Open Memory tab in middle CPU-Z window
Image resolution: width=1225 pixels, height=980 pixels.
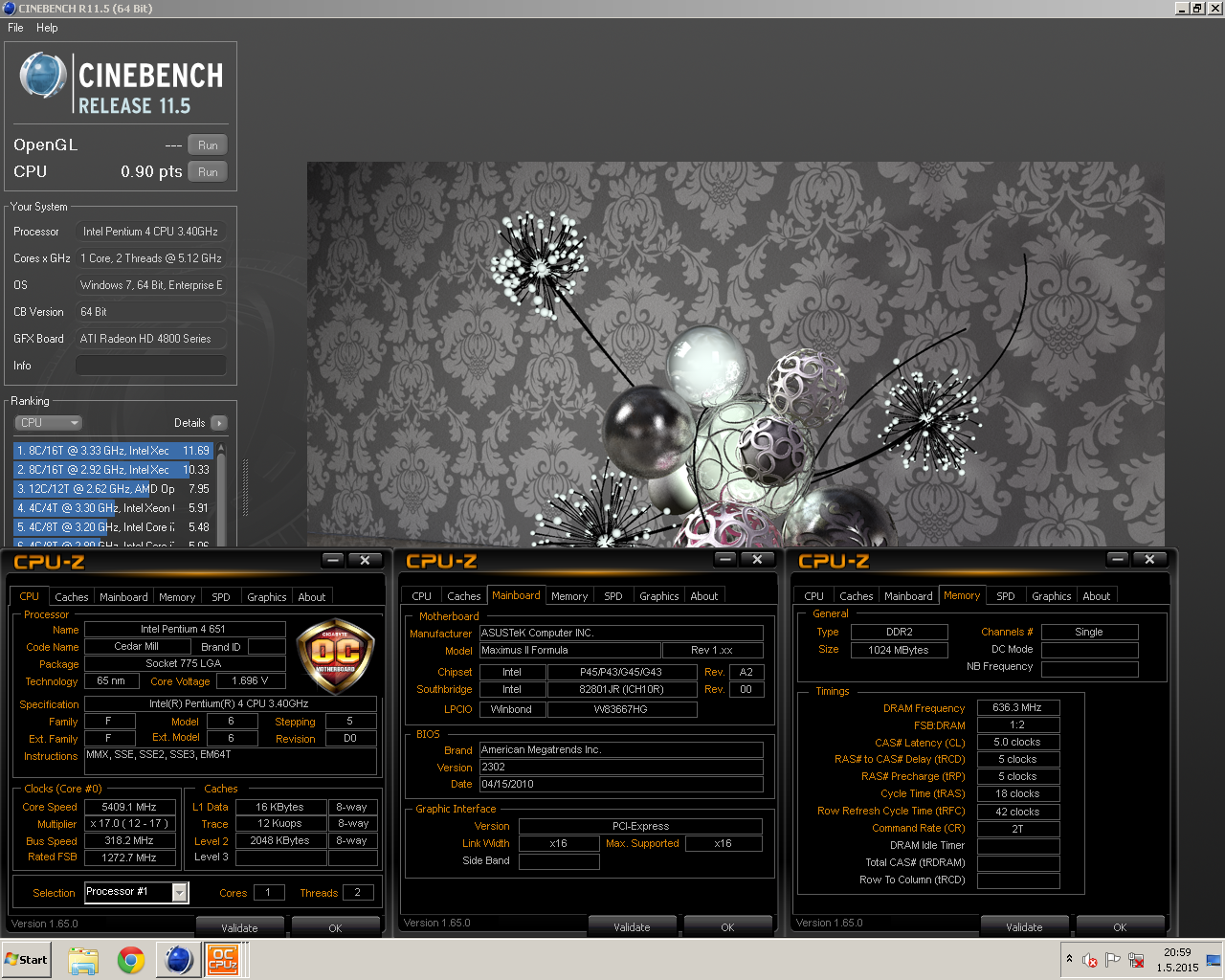click(x=569, y=596)
